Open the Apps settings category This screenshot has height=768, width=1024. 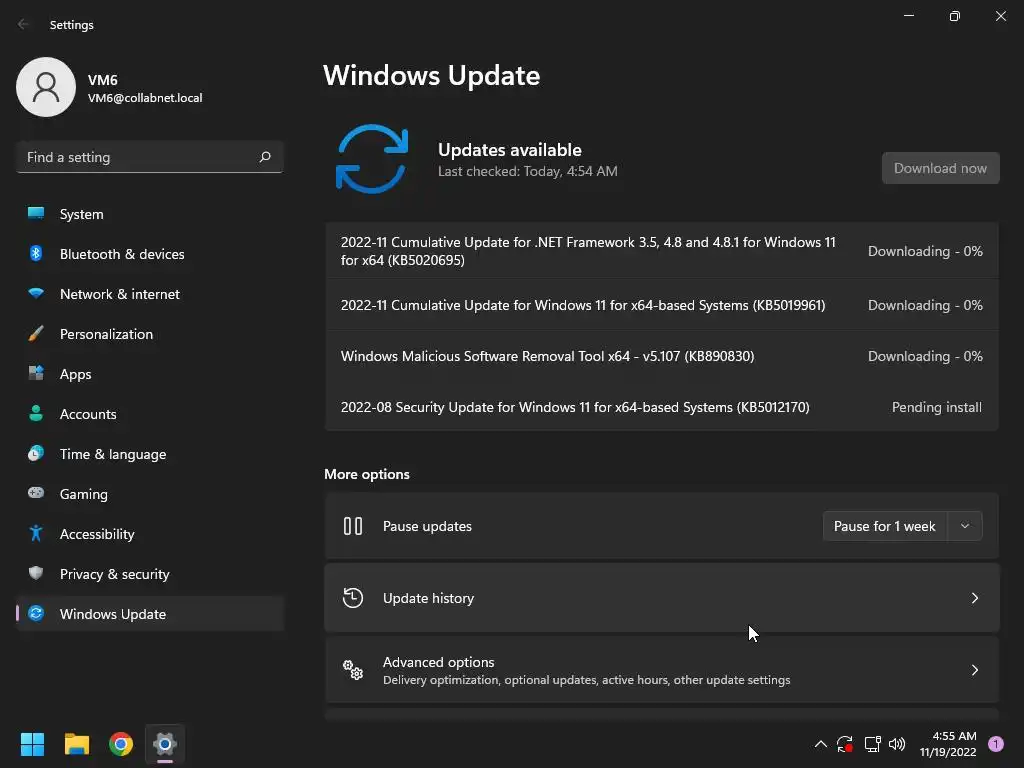pos(150,374)
